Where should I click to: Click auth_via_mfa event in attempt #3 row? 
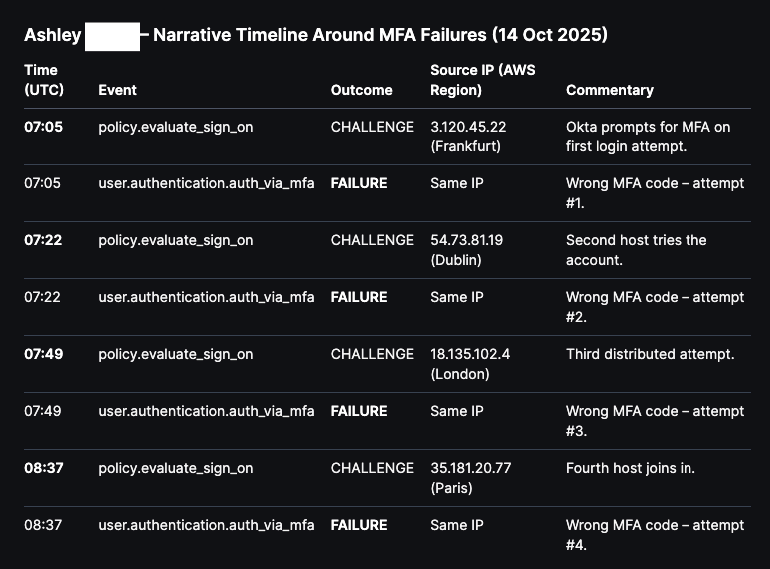(206, 411)
